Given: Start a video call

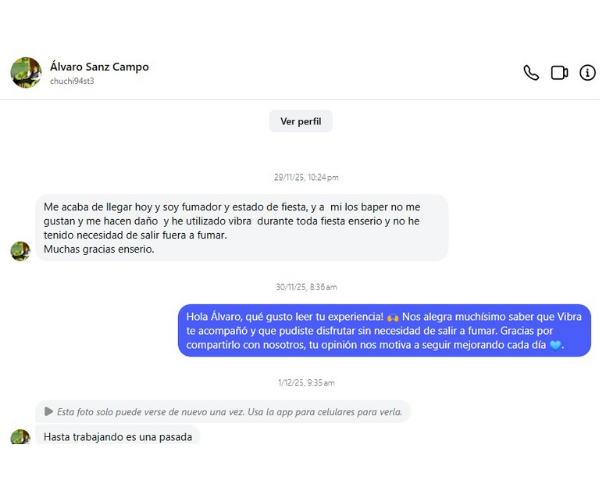Looking at the screenshot, I should point(559,73).
